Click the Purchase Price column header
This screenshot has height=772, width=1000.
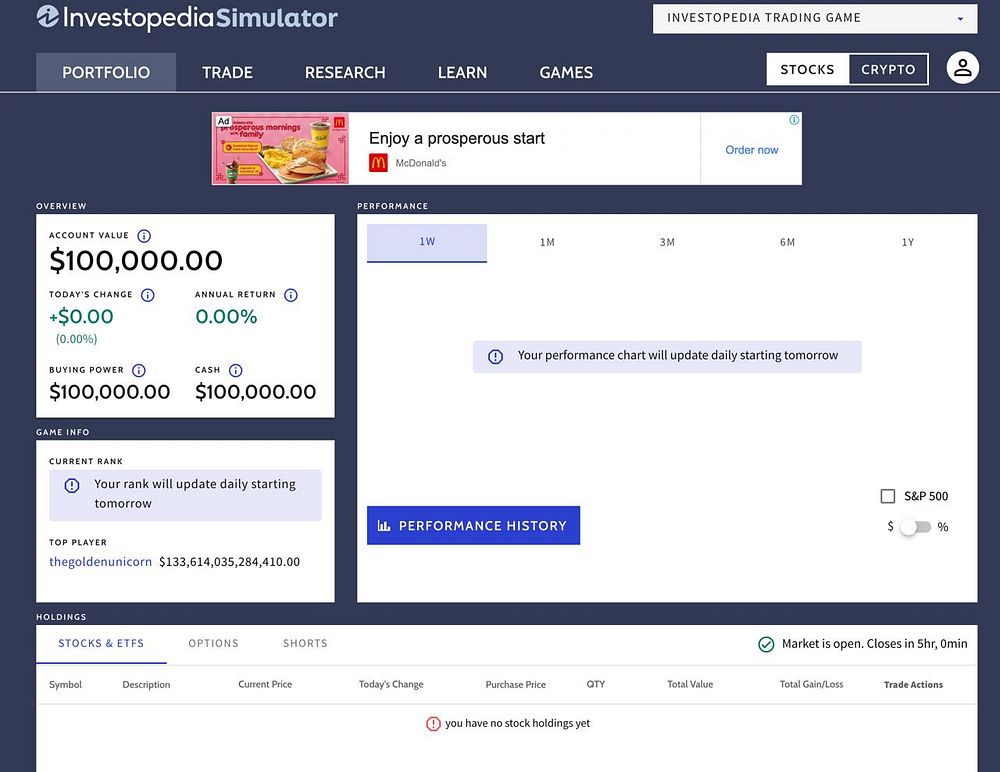pyautogui.click(x=515, y=685)
